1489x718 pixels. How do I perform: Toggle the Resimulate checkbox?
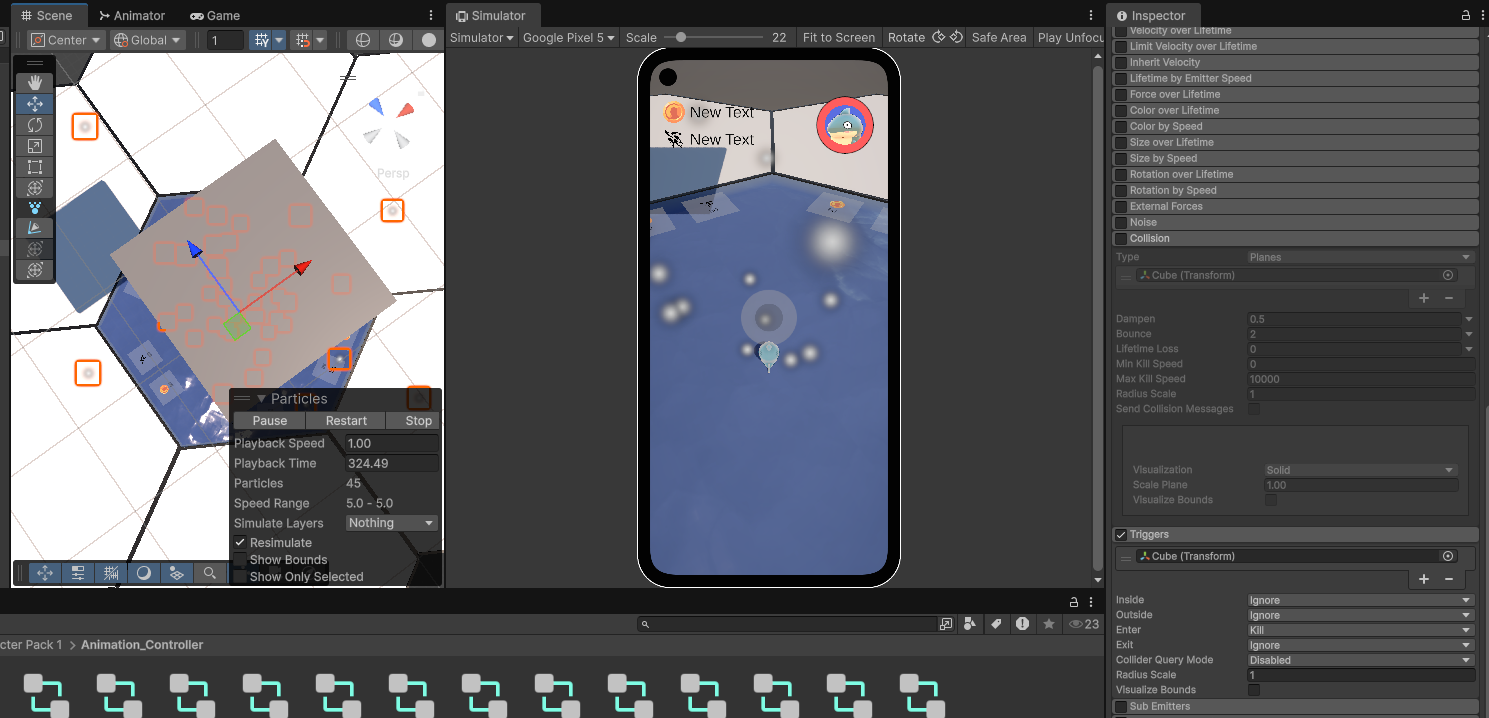click(x=240, y=542)
